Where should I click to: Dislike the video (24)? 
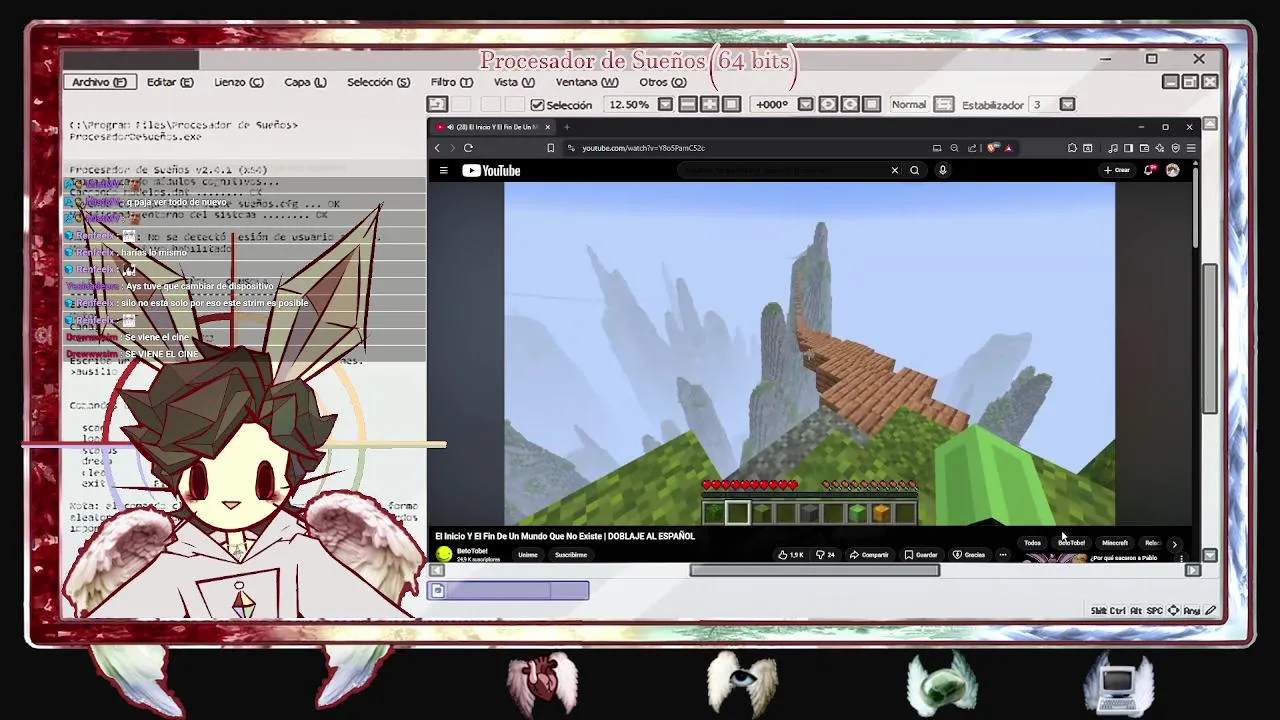pyautogui.click(x=825, y=555)
